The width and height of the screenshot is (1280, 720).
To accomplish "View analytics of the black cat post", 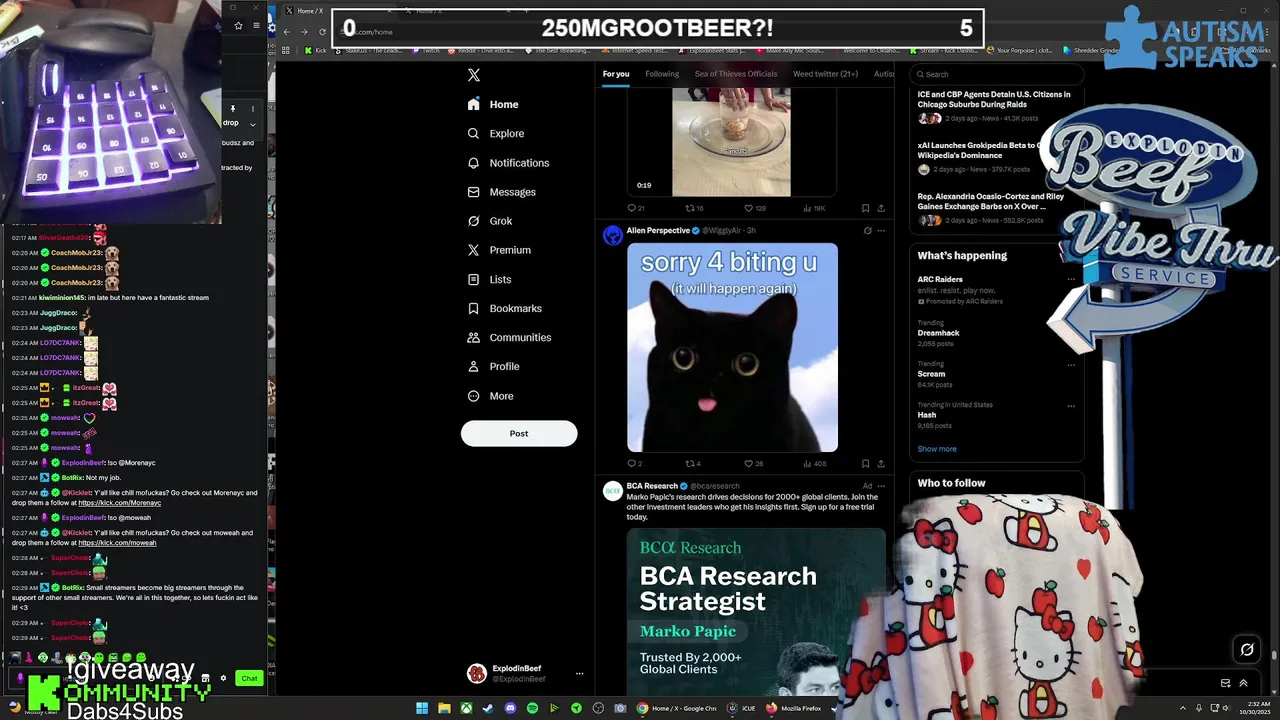I will coord(815,464).
